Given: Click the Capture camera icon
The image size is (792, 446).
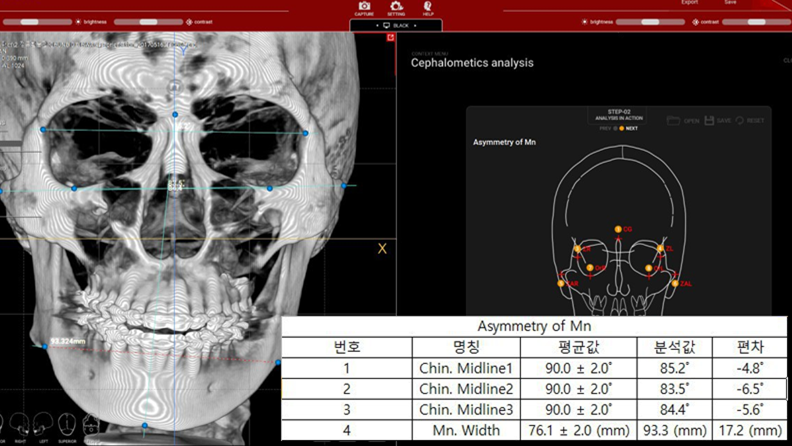Looking at the screenshot, I should tap(365, 8).
